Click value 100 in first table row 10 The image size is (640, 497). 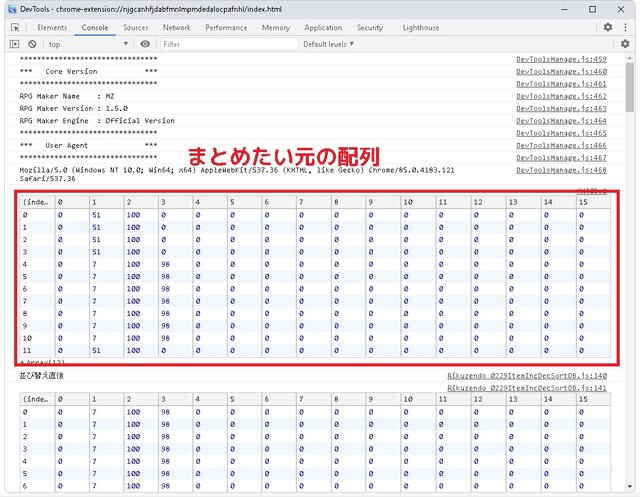tap(133, 338)
